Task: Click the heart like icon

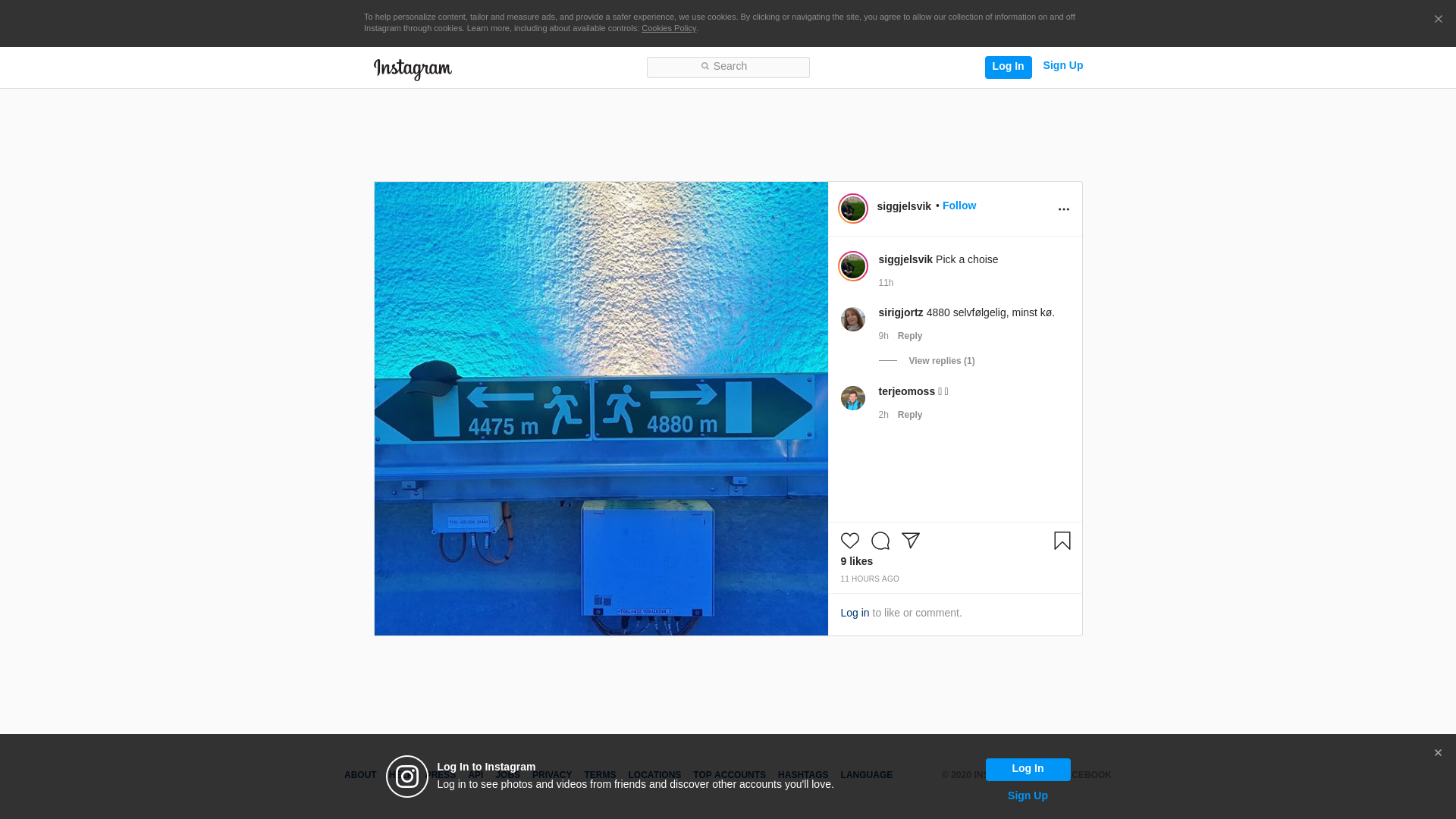Action: 849,541
